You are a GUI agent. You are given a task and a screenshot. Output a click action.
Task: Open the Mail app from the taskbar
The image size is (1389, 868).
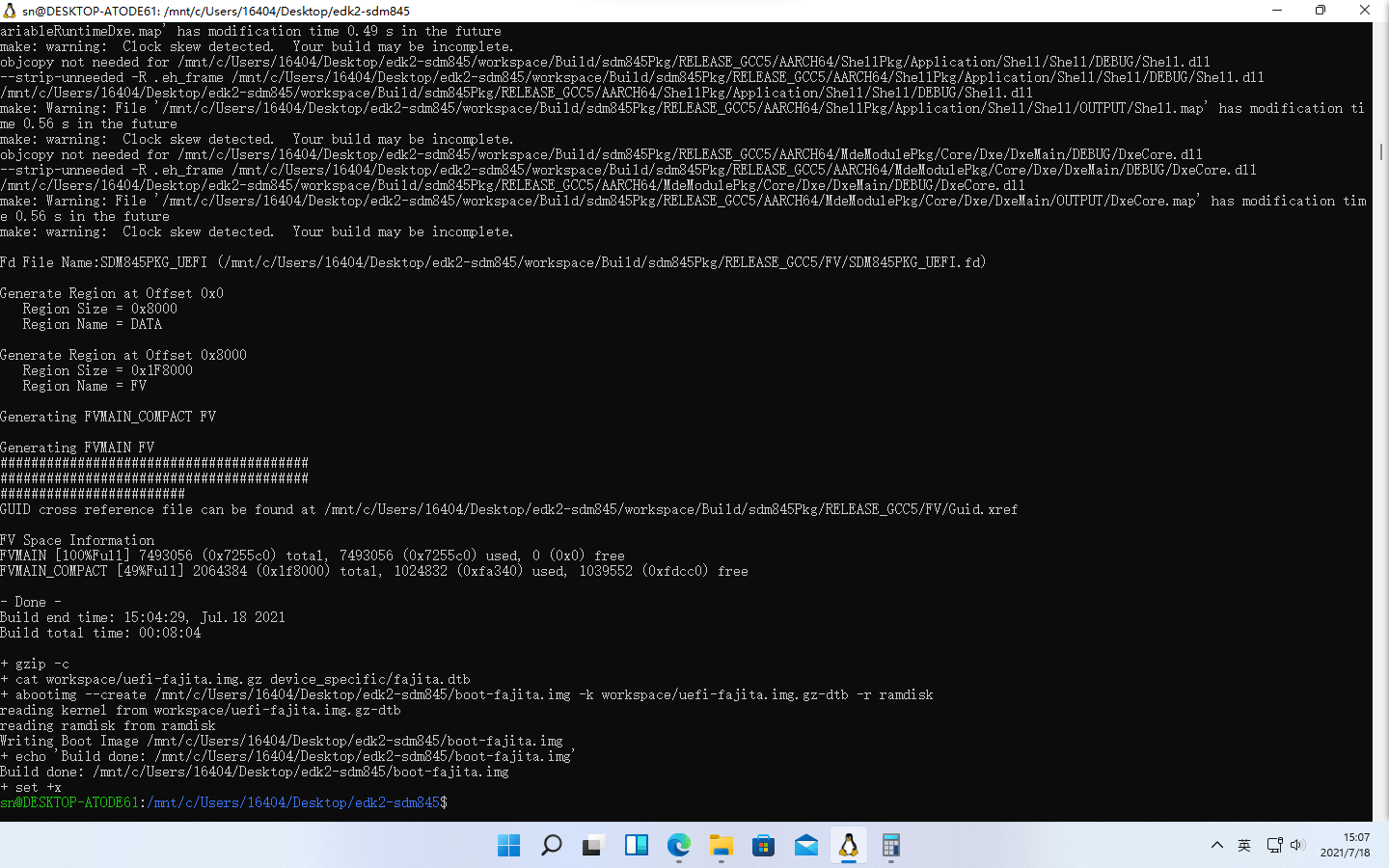(x=806, y=845)
